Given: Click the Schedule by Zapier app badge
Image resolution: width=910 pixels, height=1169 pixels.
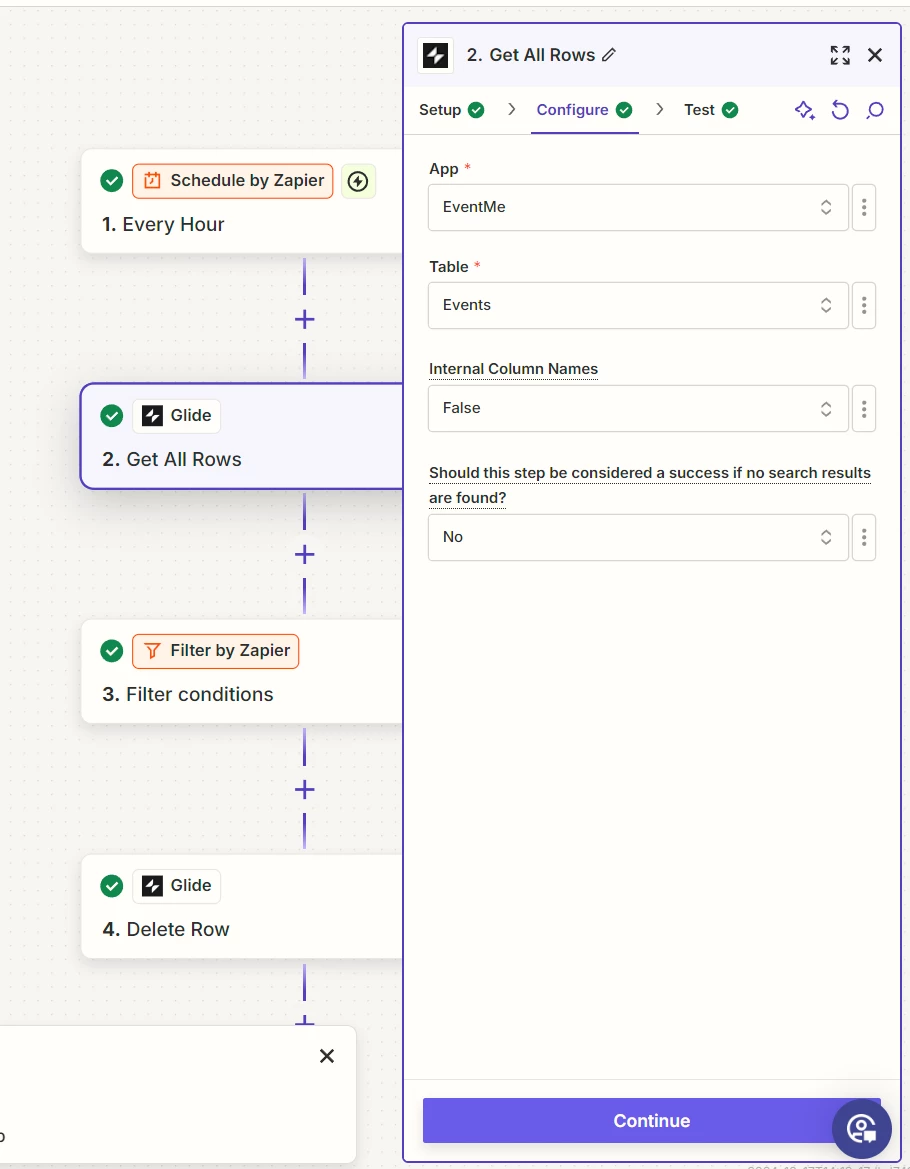Looking at the screenshot, I should click(233, 181).
